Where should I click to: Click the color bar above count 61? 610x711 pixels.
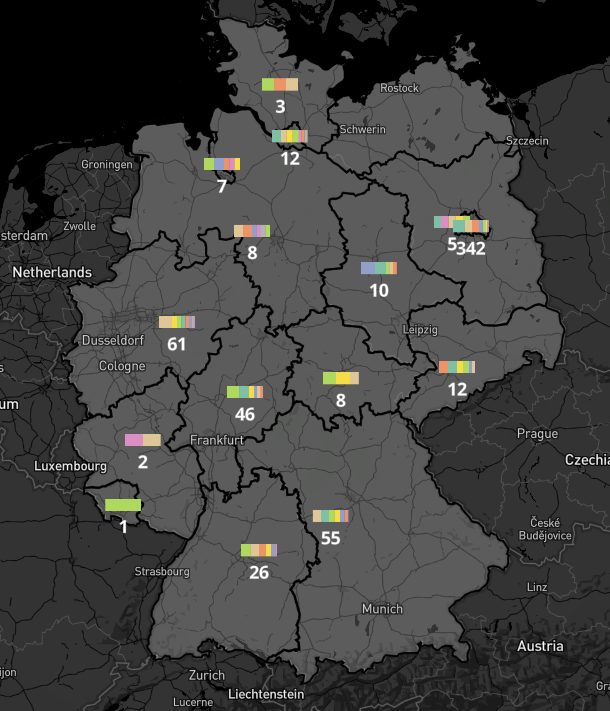point(177,322)
